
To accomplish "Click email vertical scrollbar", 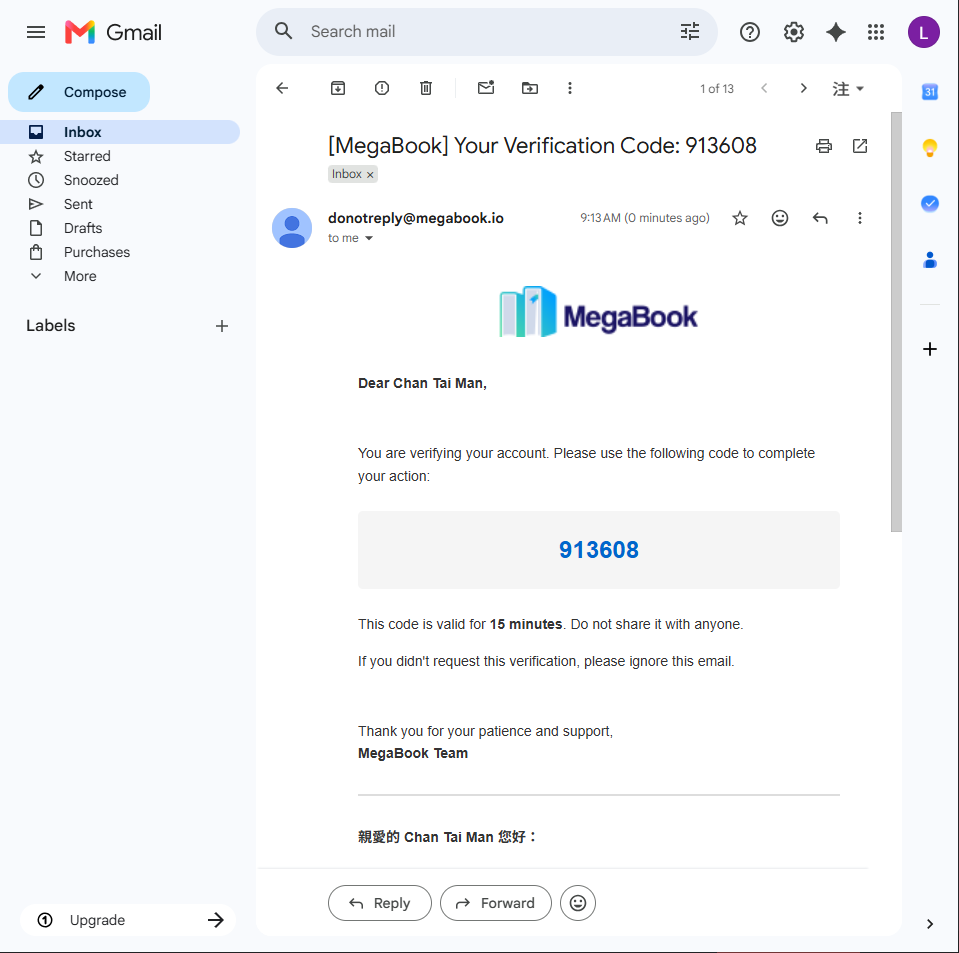I will click(x=896, y=322).
